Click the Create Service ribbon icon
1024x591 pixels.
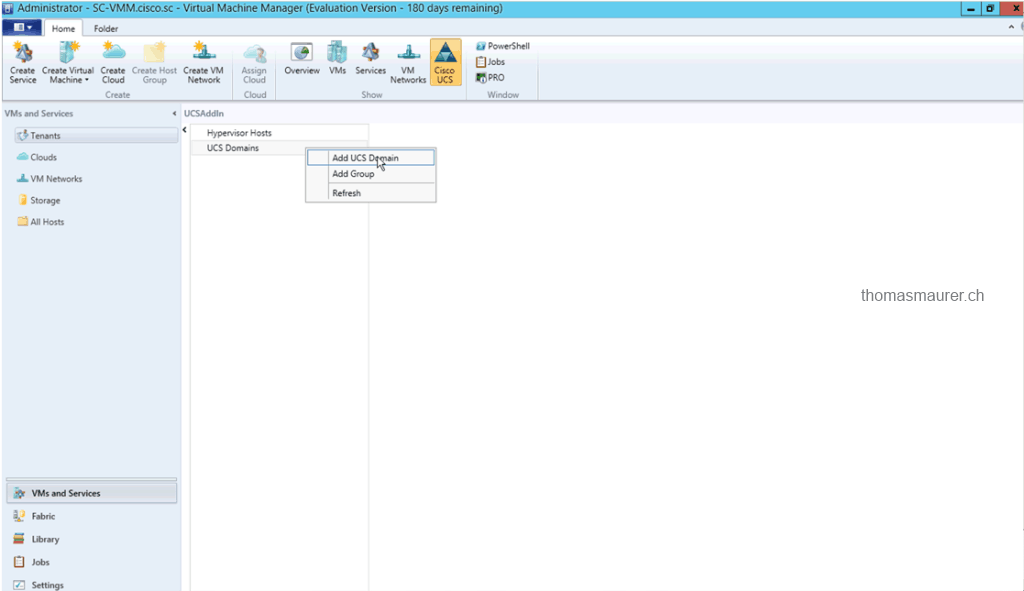tap(23, 62)
